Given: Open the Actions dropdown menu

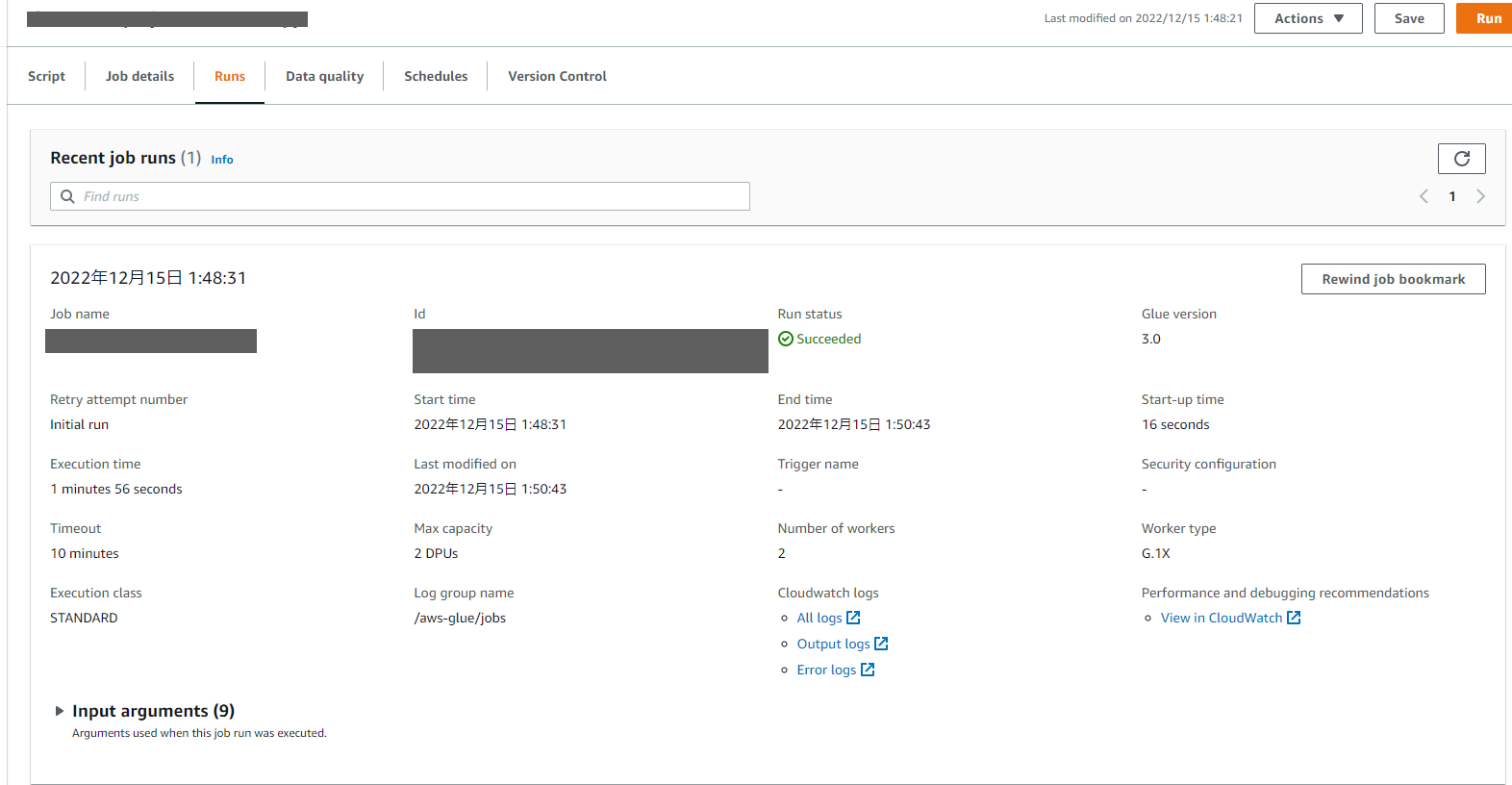Looking at the screenshot, I should (x=1307, y=18).
